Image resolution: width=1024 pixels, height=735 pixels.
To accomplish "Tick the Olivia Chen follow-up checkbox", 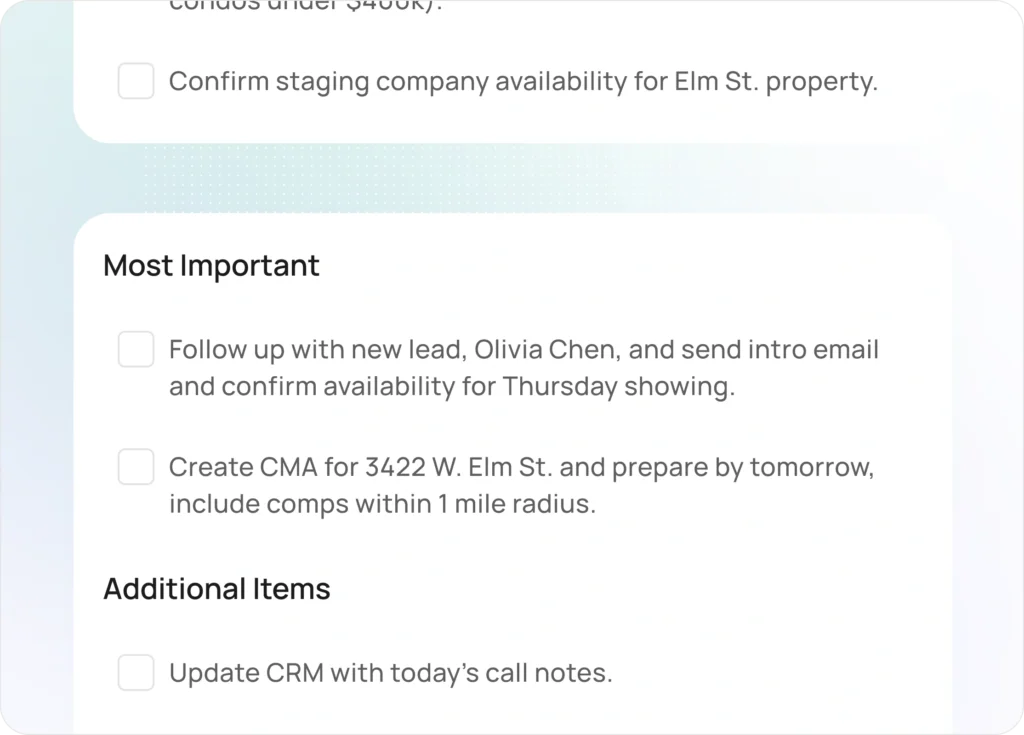I will [x=136, y=350].
